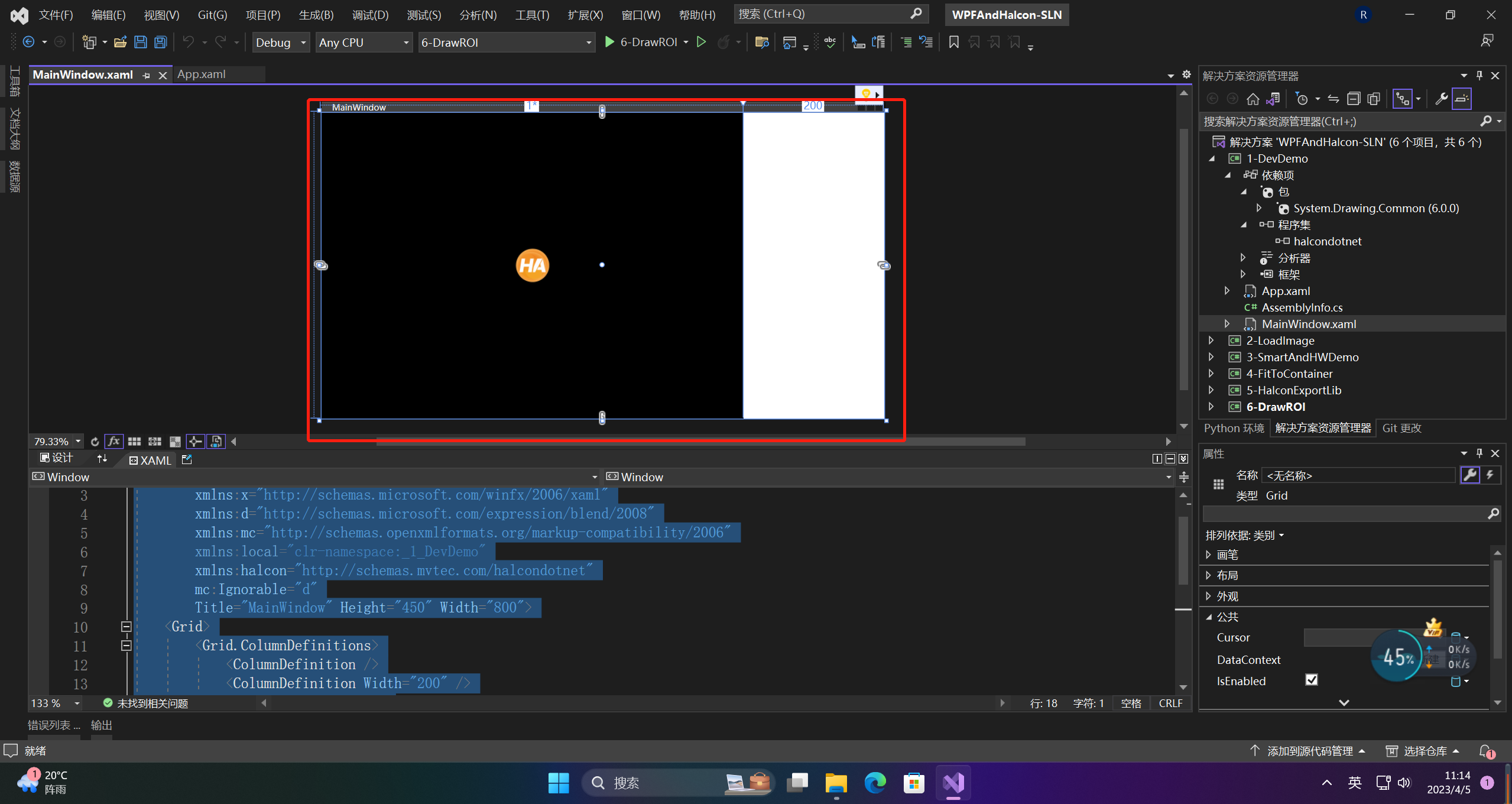Open the Debug configuration dropdown
Viewport: 1512px width, 804px height.
pyautogui.click(x=281, y=43)
